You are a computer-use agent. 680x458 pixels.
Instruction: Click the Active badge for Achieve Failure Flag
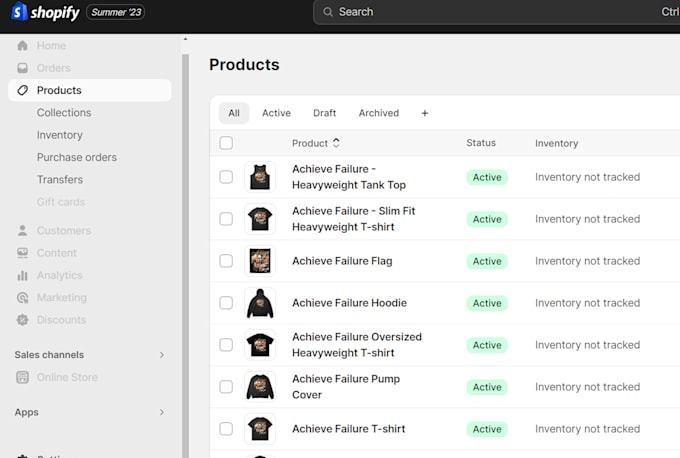coord(487,261)
